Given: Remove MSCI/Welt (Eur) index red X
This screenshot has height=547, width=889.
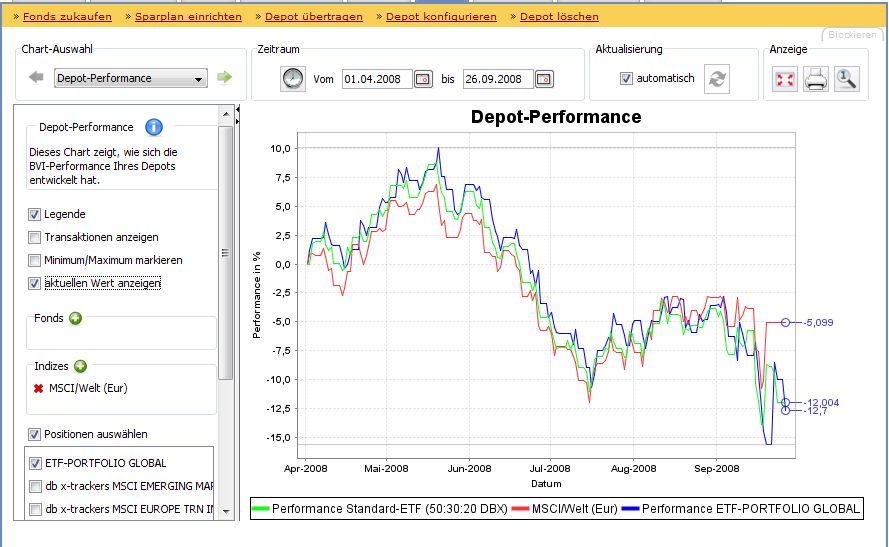Looking at the screenshot, I should (38, 388).
